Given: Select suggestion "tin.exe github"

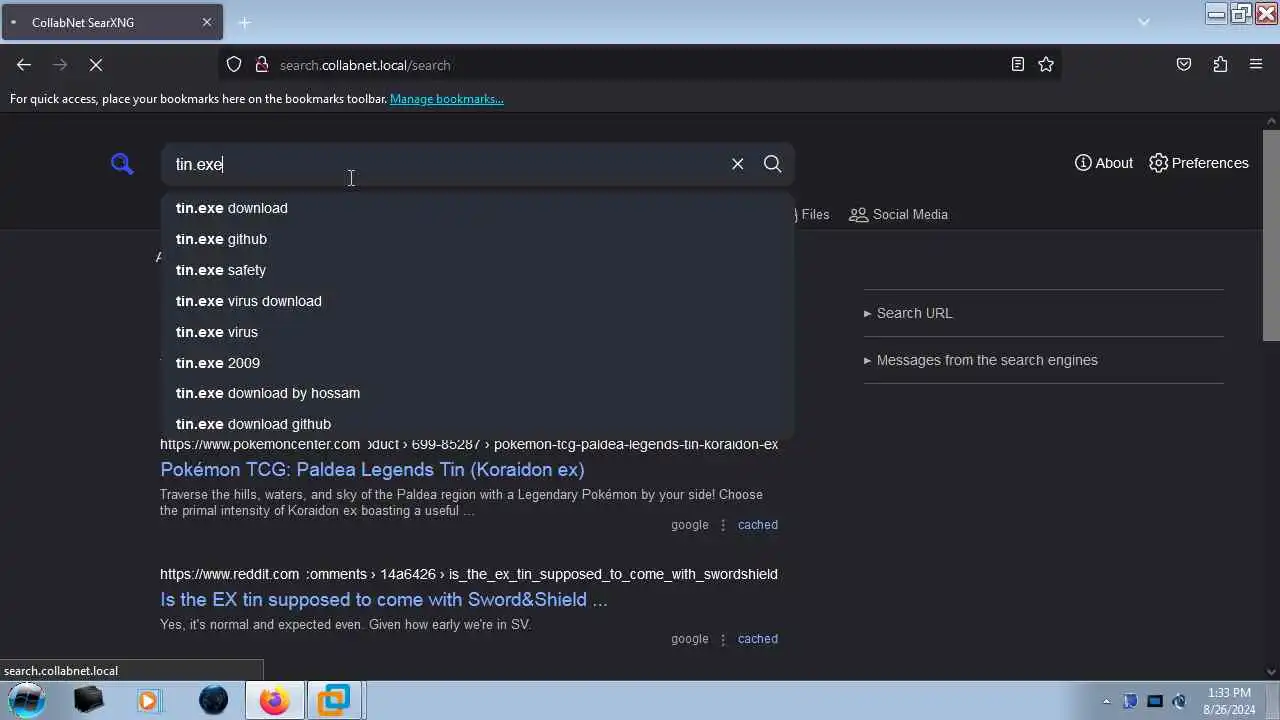Looking at the screenshot, I should click(478, 239).
